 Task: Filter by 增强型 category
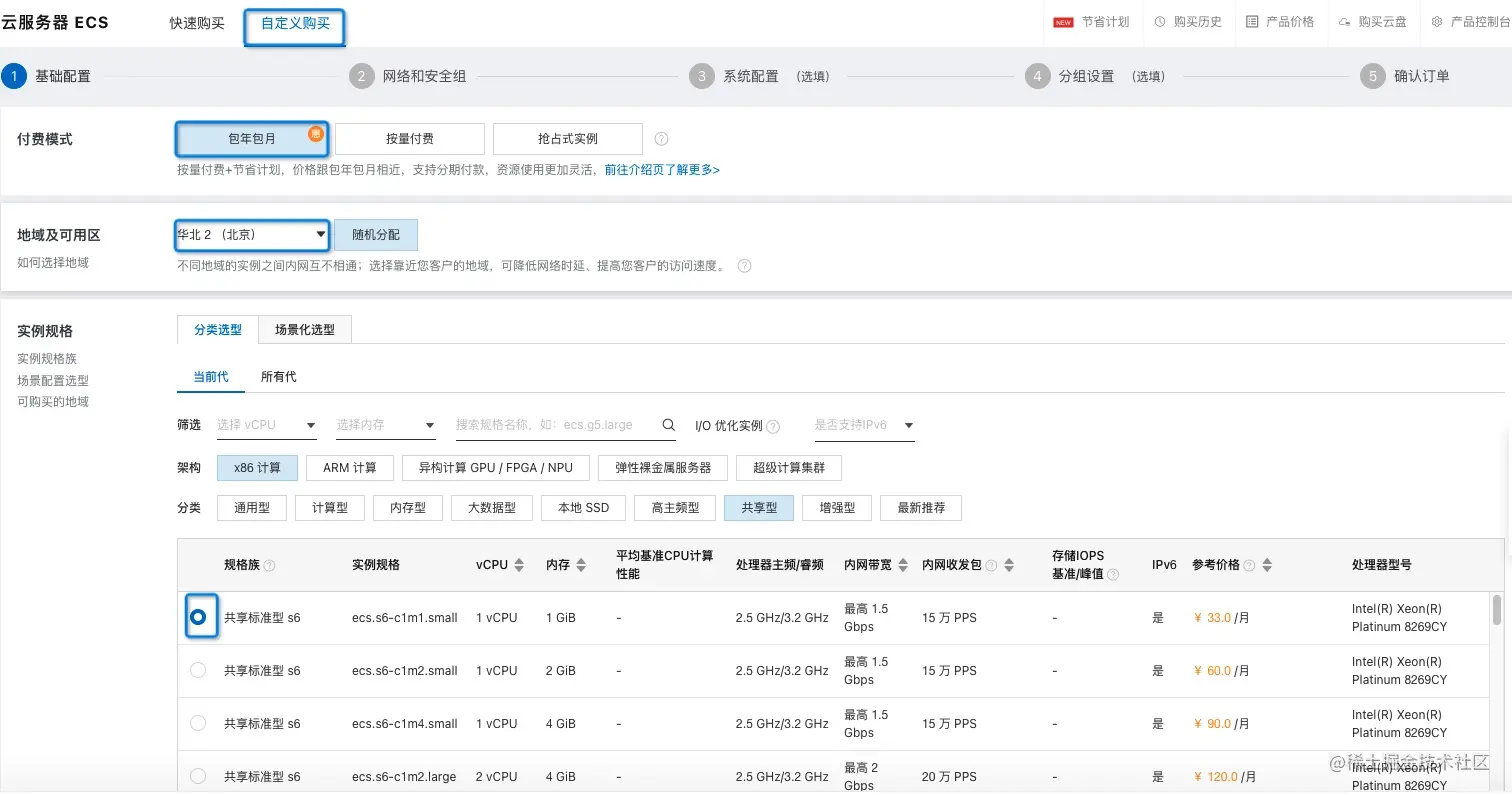(x=837, y=508)
